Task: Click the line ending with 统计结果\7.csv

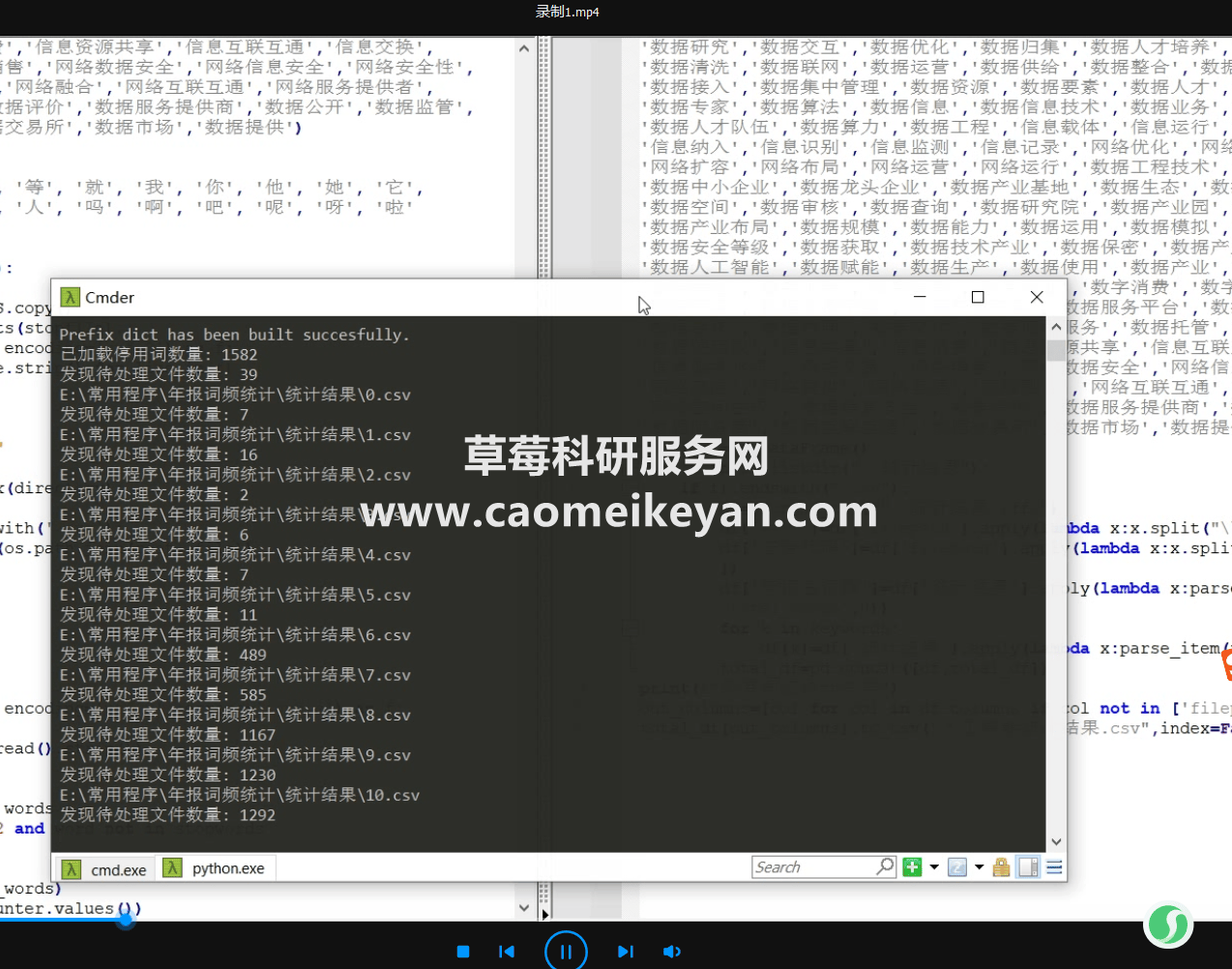Action: click(x=235, y=675)
